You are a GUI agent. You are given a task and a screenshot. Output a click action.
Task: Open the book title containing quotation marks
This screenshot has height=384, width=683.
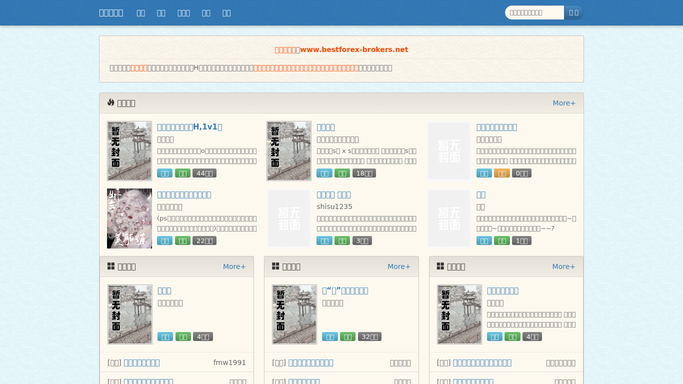(x=345, y=291)
